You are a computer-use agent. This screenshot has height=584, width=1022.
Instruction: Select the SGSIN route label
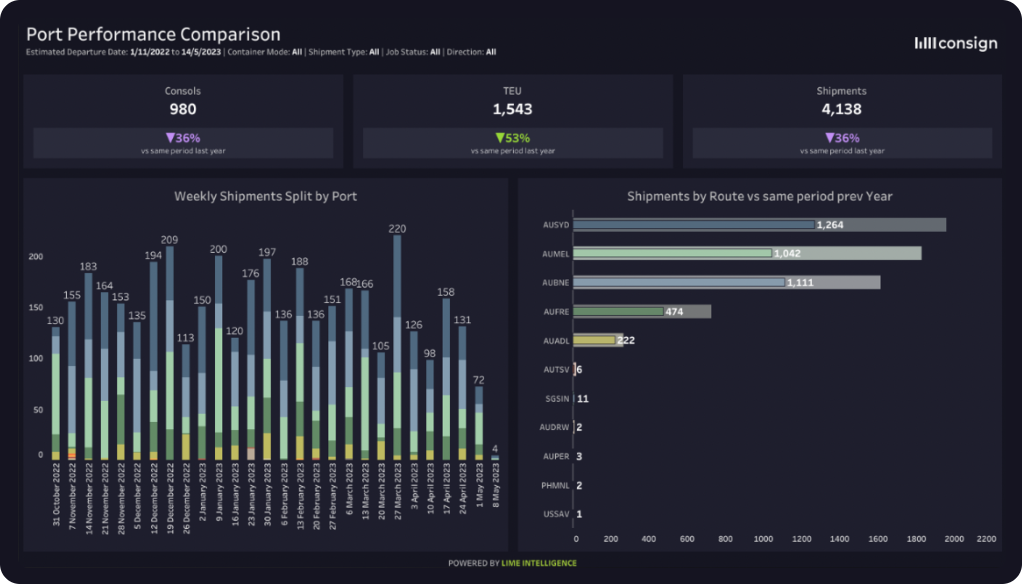555,398
